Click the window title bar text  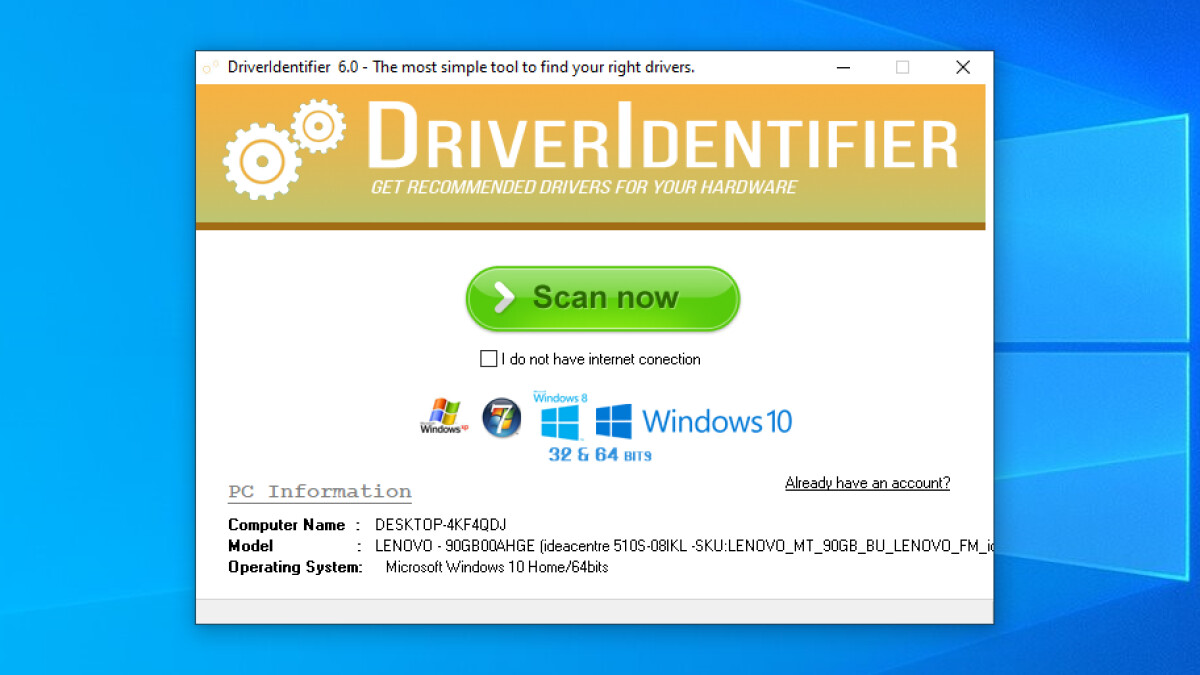tap(461, 68)
